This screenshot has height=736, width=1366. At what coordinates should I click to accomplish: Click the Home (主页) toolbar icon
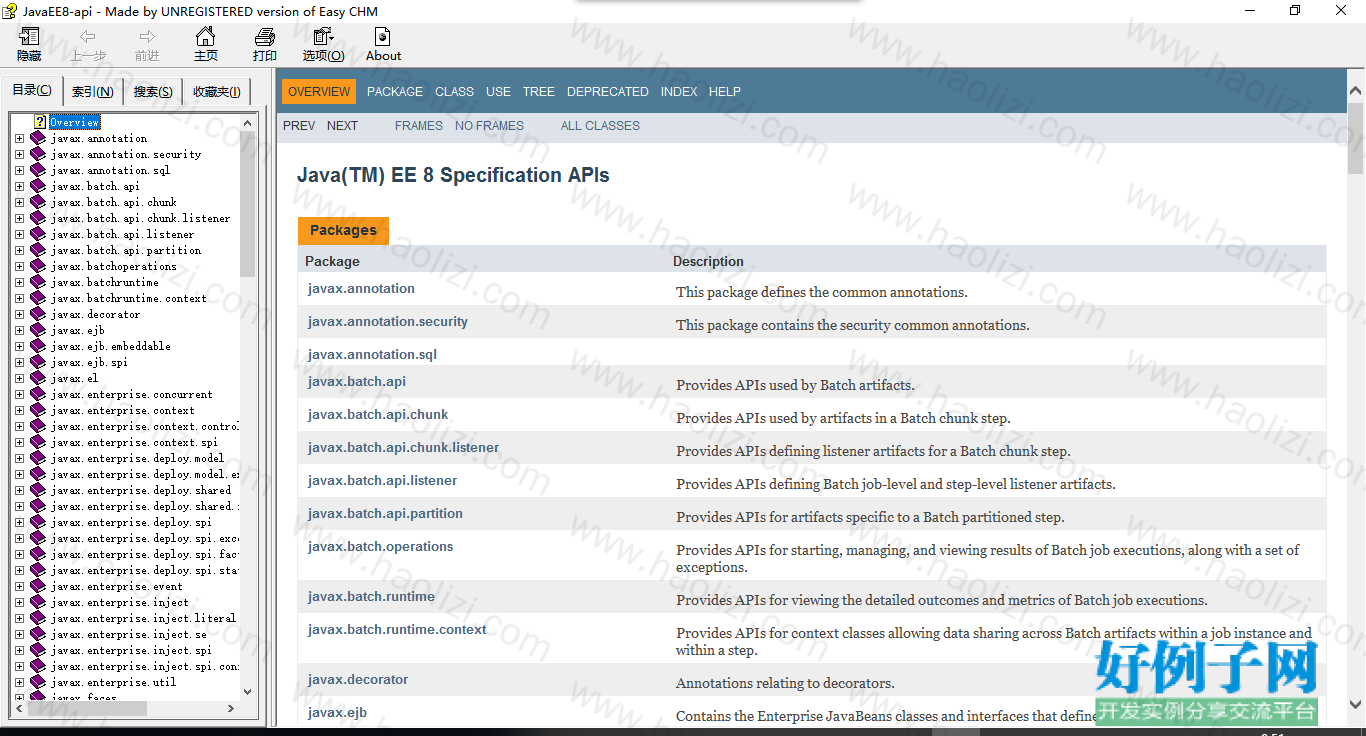point(205,38)
